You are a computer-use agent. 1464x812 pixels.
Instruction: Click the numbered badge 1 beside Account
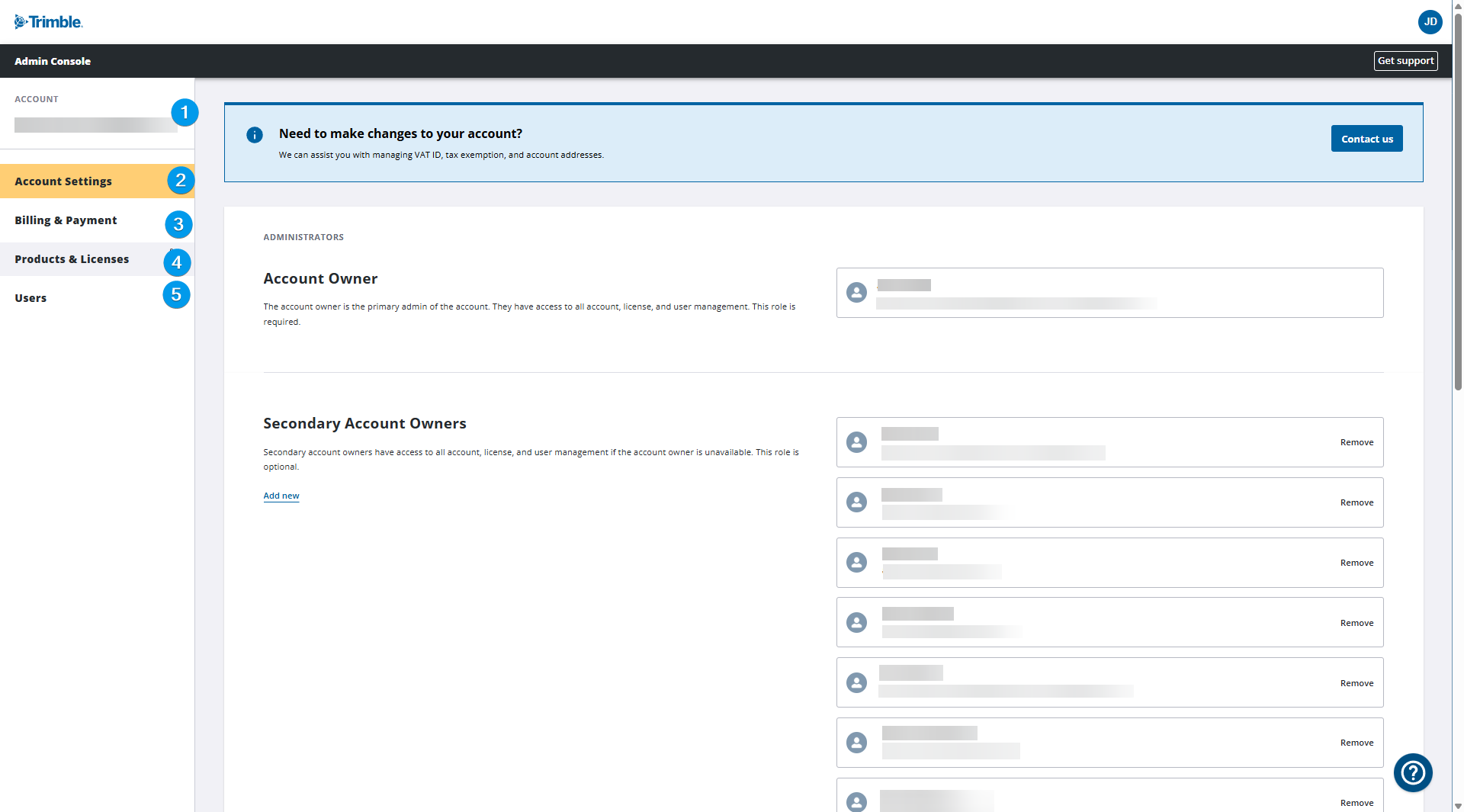pos(185,112)
